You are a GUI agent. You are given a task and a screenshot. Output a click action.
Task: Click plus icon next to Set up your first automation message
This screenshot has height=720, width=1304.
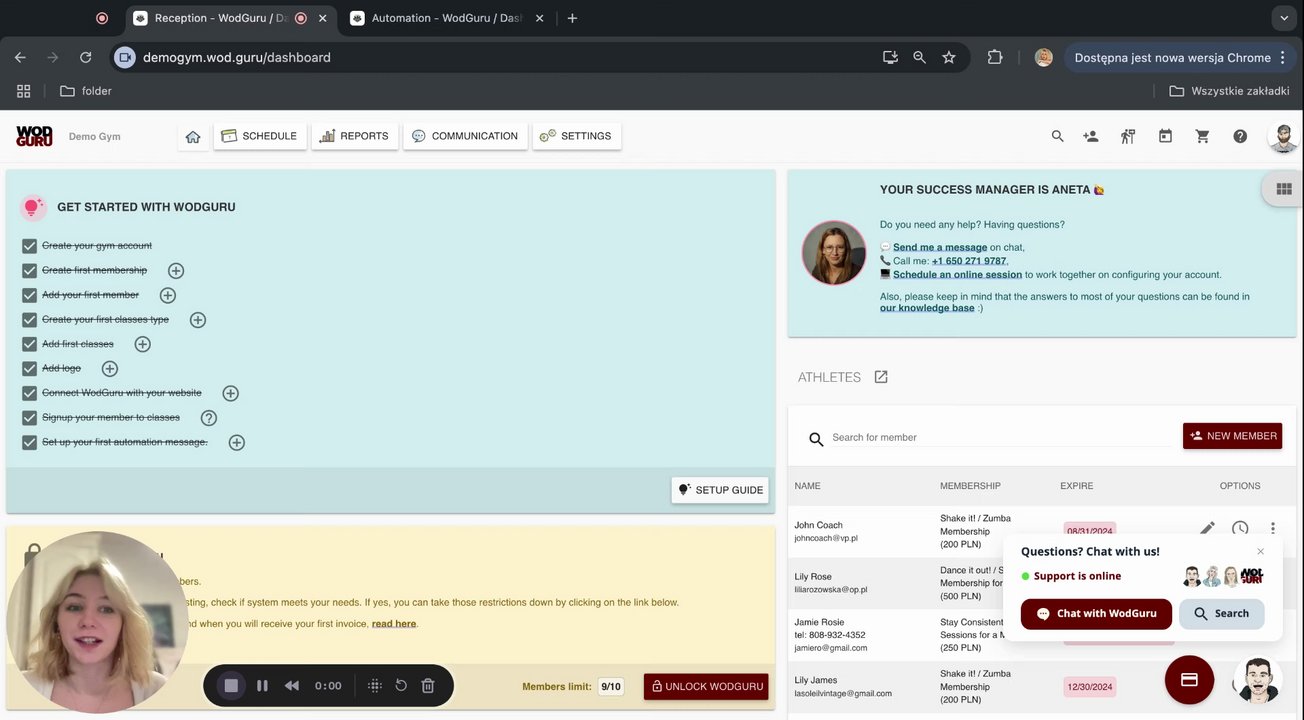coord(237,442)
